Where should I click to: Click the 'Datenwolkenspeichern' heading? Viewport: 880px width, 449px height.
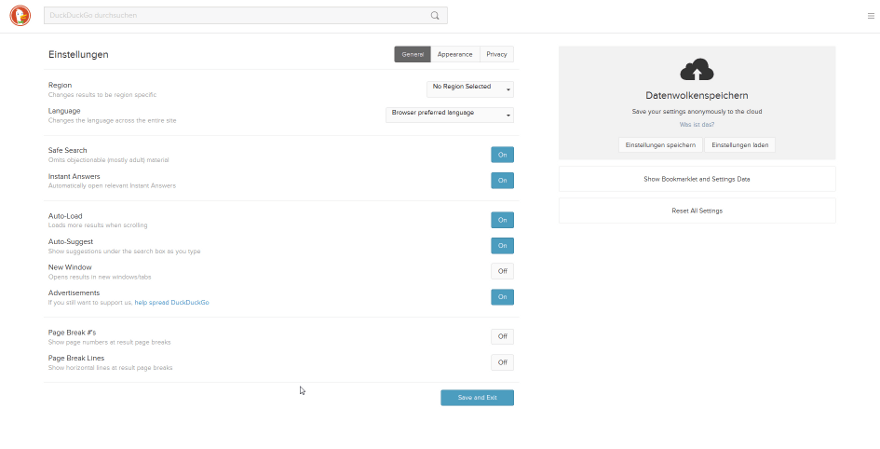(x=696, y=95)
